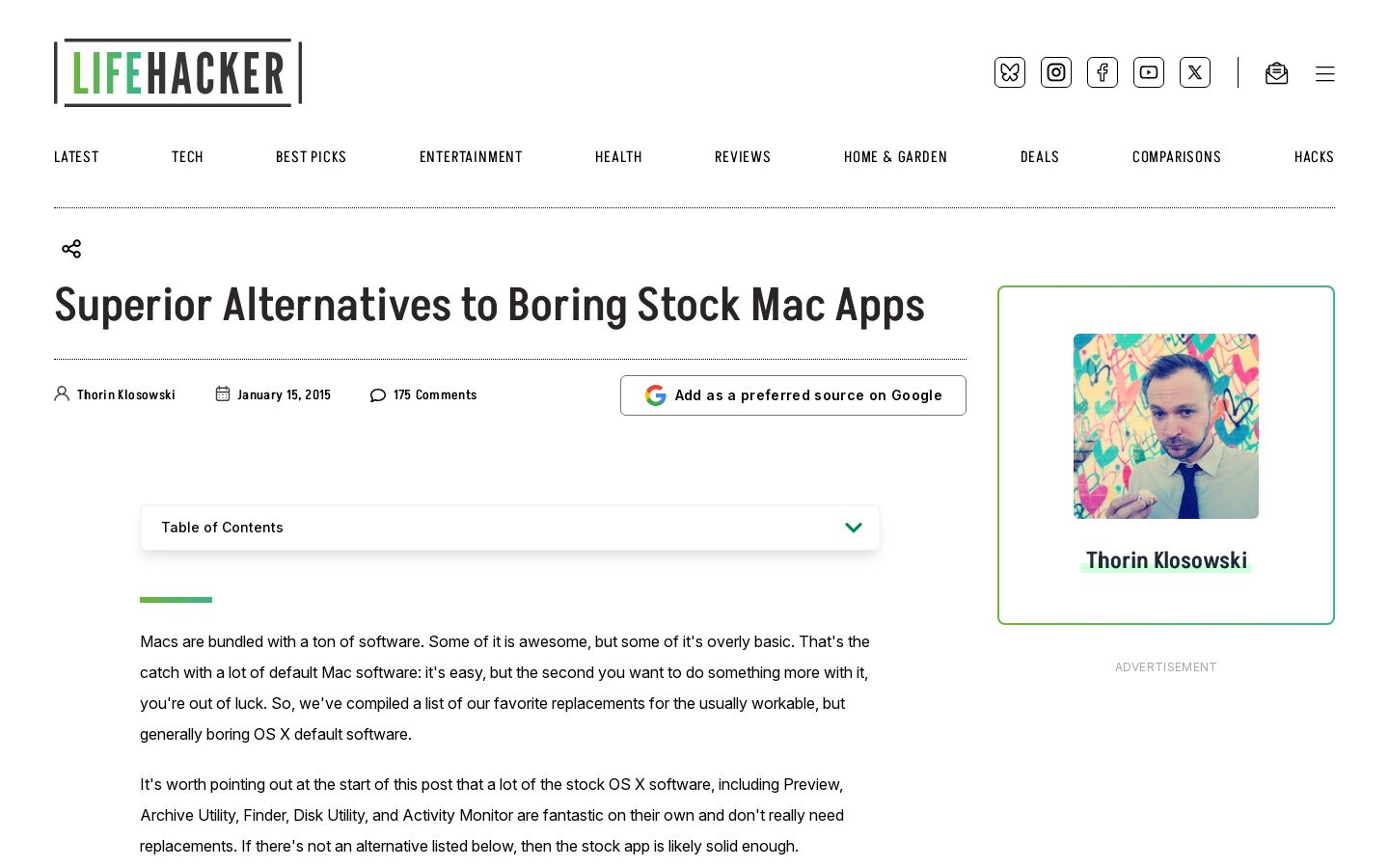The image size is (1389, 868).
Task: Go to Home & Garden
Action: point(895,157)
